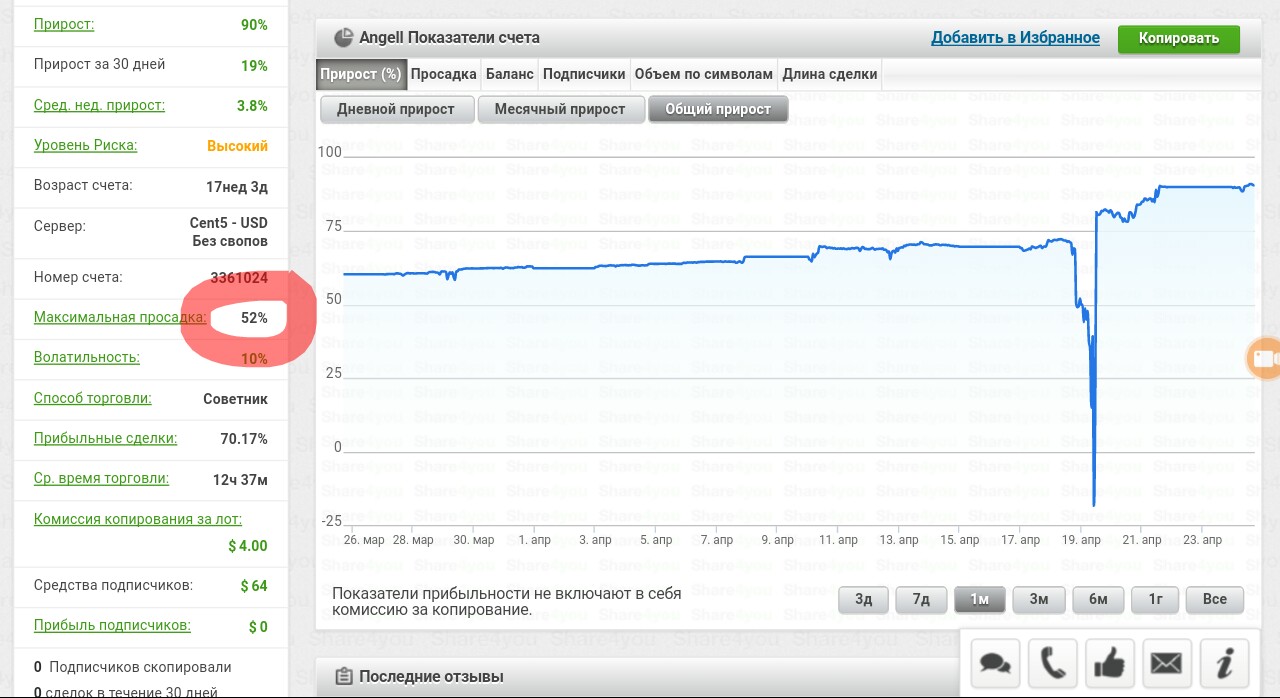This screenshot has width=1280, height=698.
Task: Set chart range to 7д
Action: (921, 599)
